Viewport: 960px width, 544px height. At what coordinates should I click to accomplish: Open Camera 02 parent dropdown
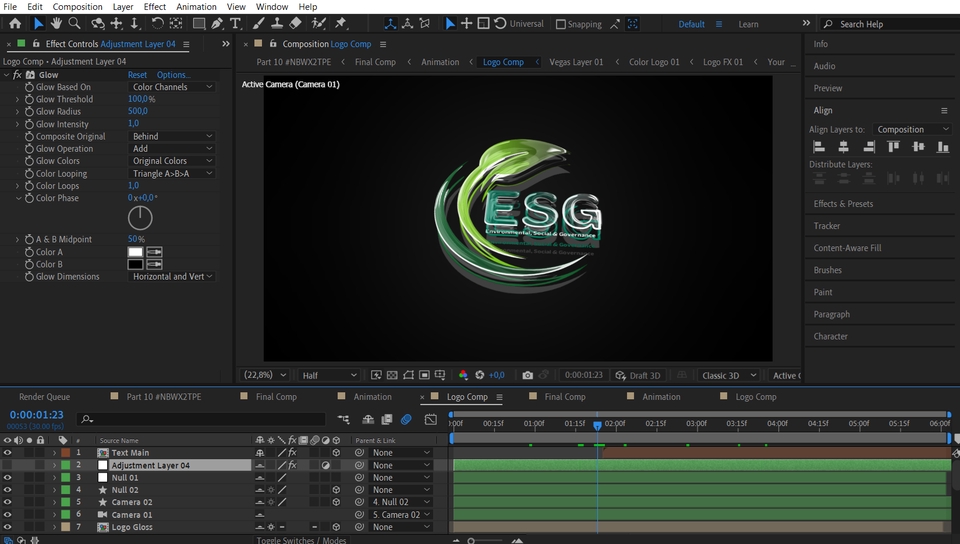pos(400,502)
